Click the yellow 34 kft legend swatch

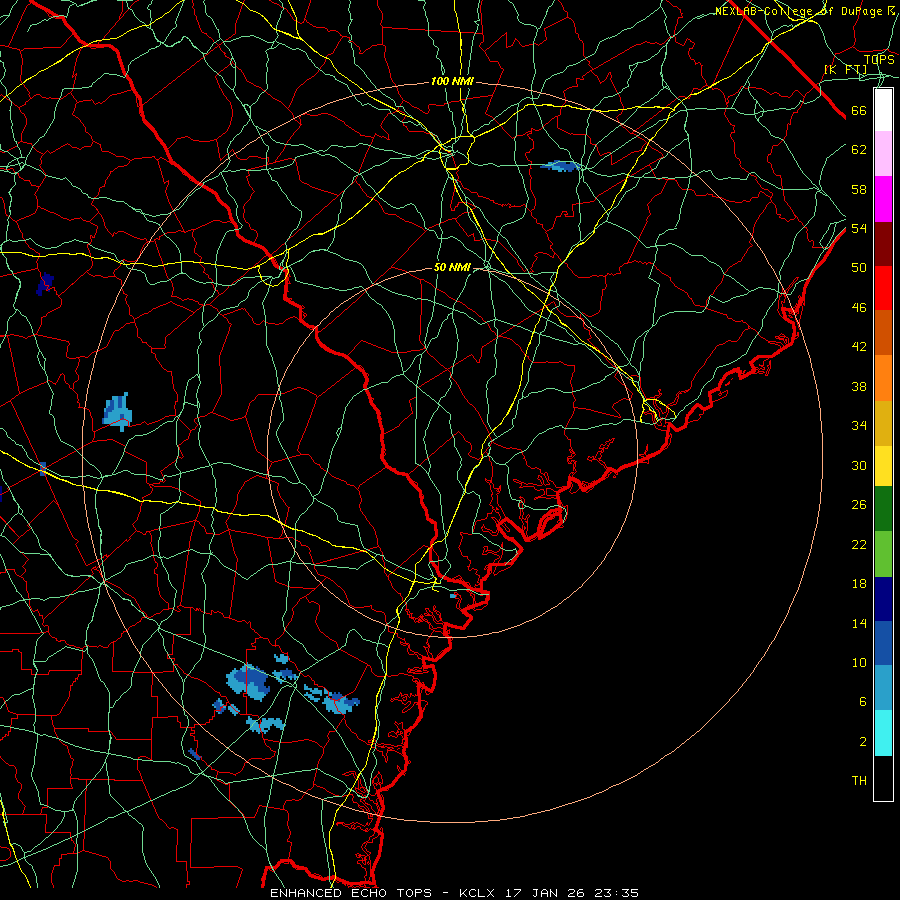(x=883, y=423)
